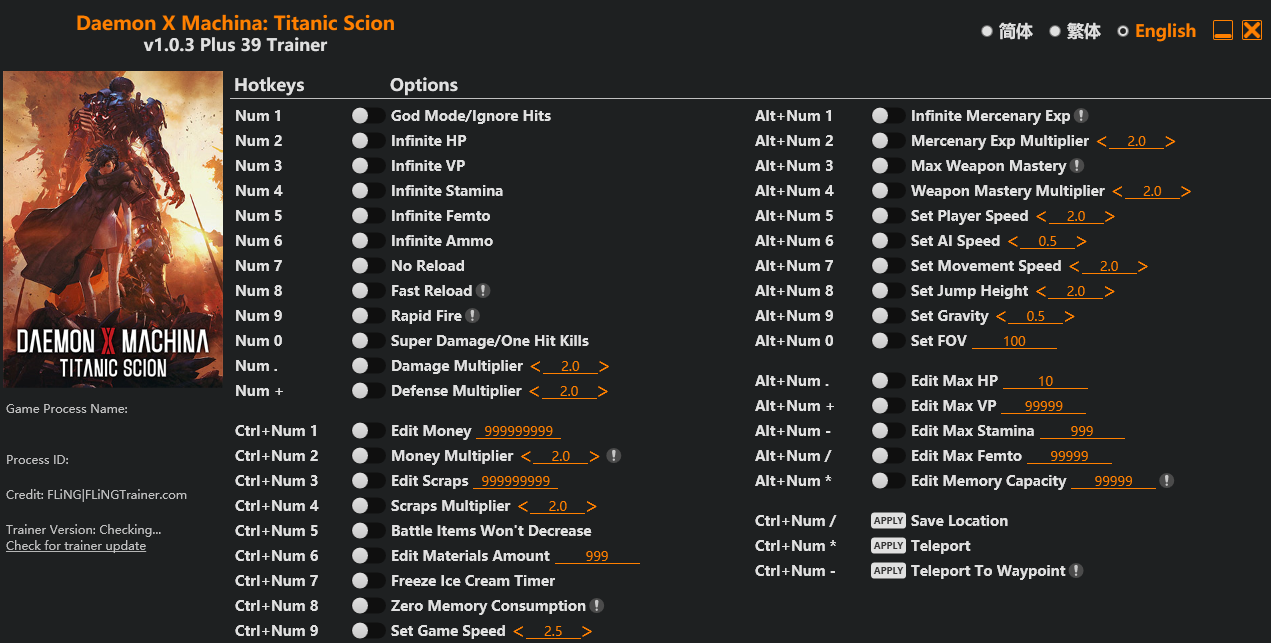Click the info icon beside Fast Reload
Viewport: 1271px width, 643px height.
coord(483,291)
